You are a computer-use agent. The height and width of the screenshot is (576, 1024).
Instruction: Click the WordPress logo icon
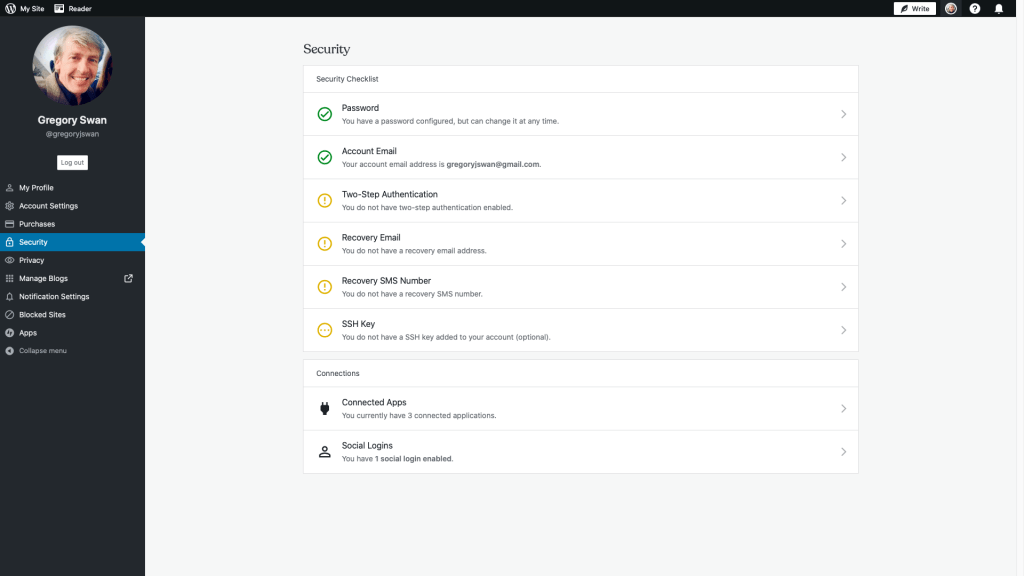coord(10,8)
